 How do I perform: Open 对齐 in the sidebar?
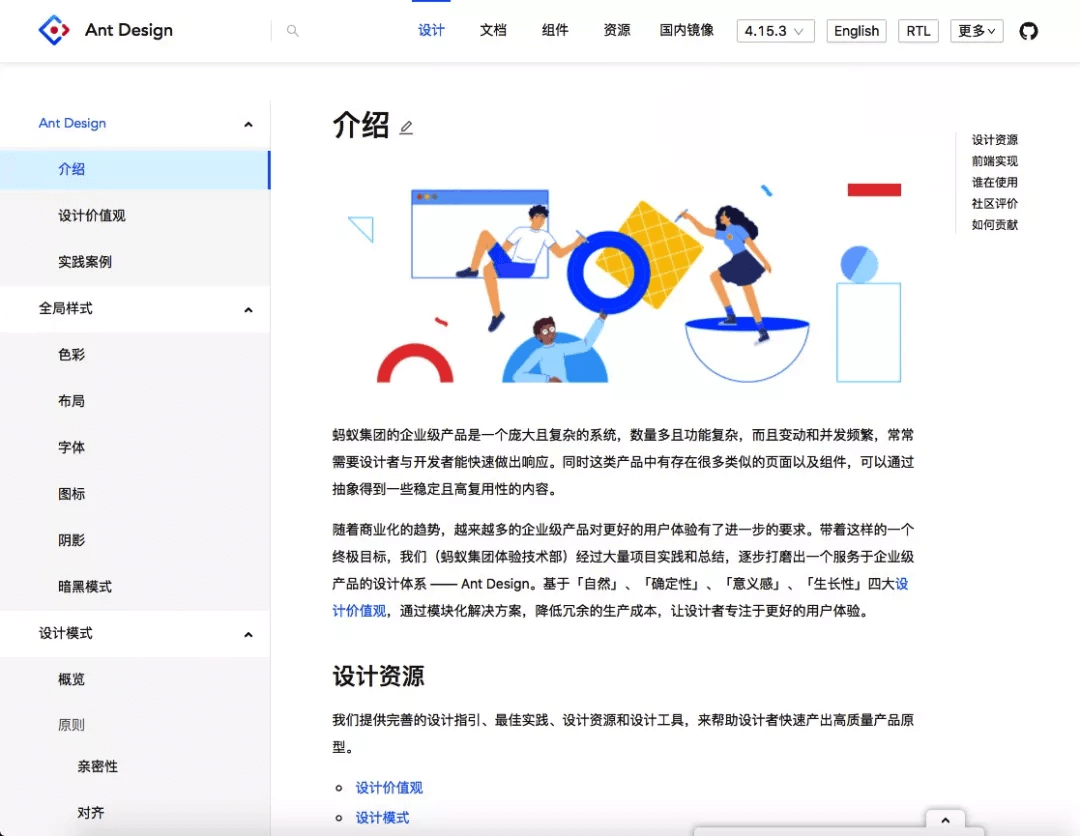135,813
